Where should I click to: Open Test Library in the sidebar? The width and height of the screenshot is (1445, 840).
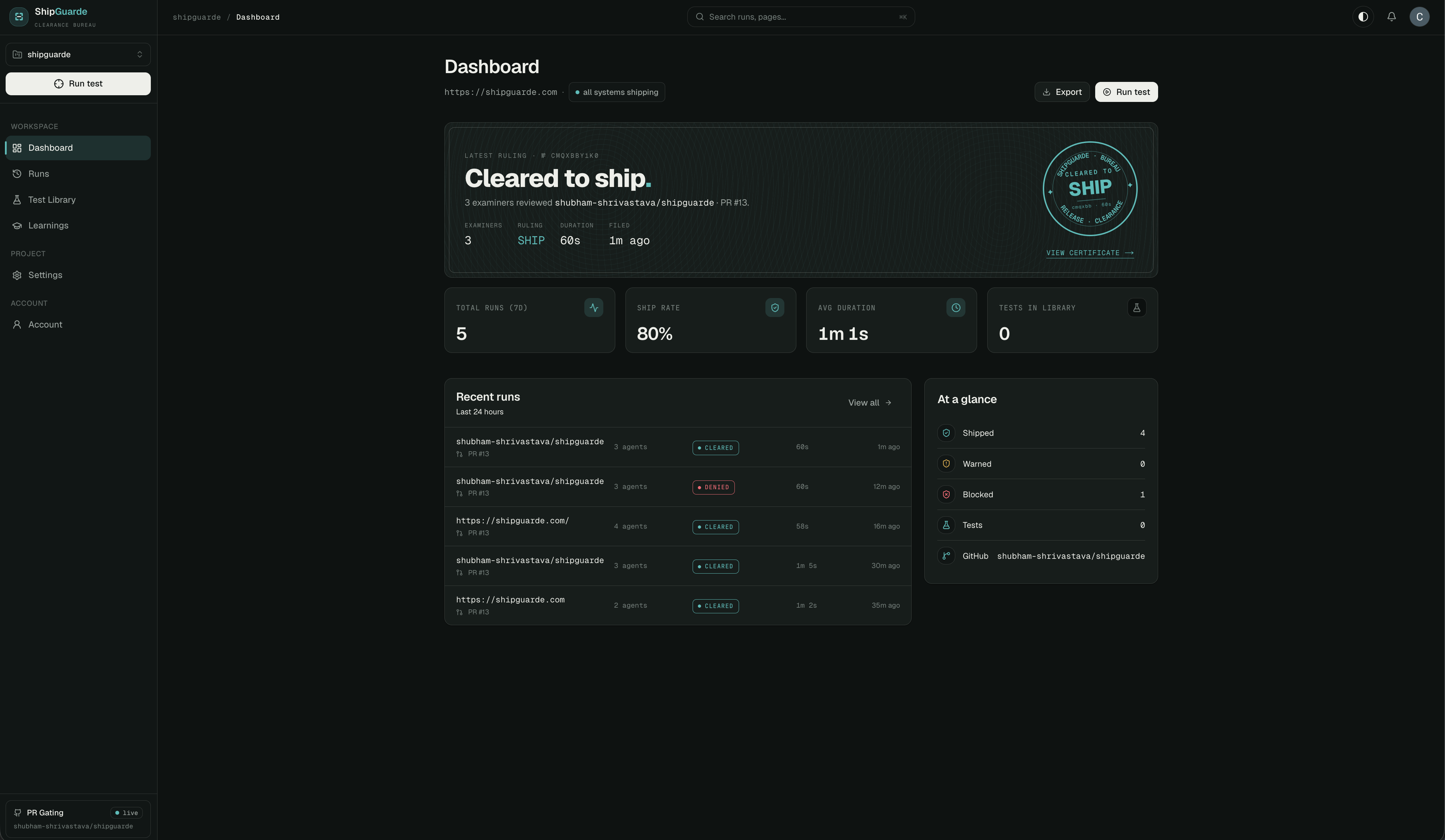78,200
